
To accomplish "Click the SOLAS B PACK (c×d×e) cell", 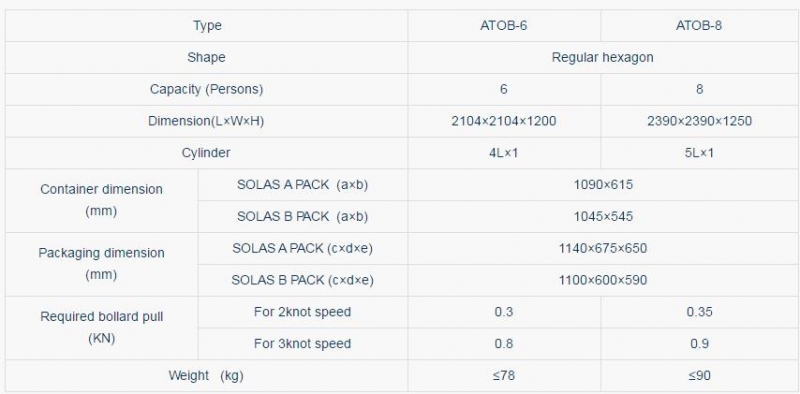I will [x=303, y=280].
